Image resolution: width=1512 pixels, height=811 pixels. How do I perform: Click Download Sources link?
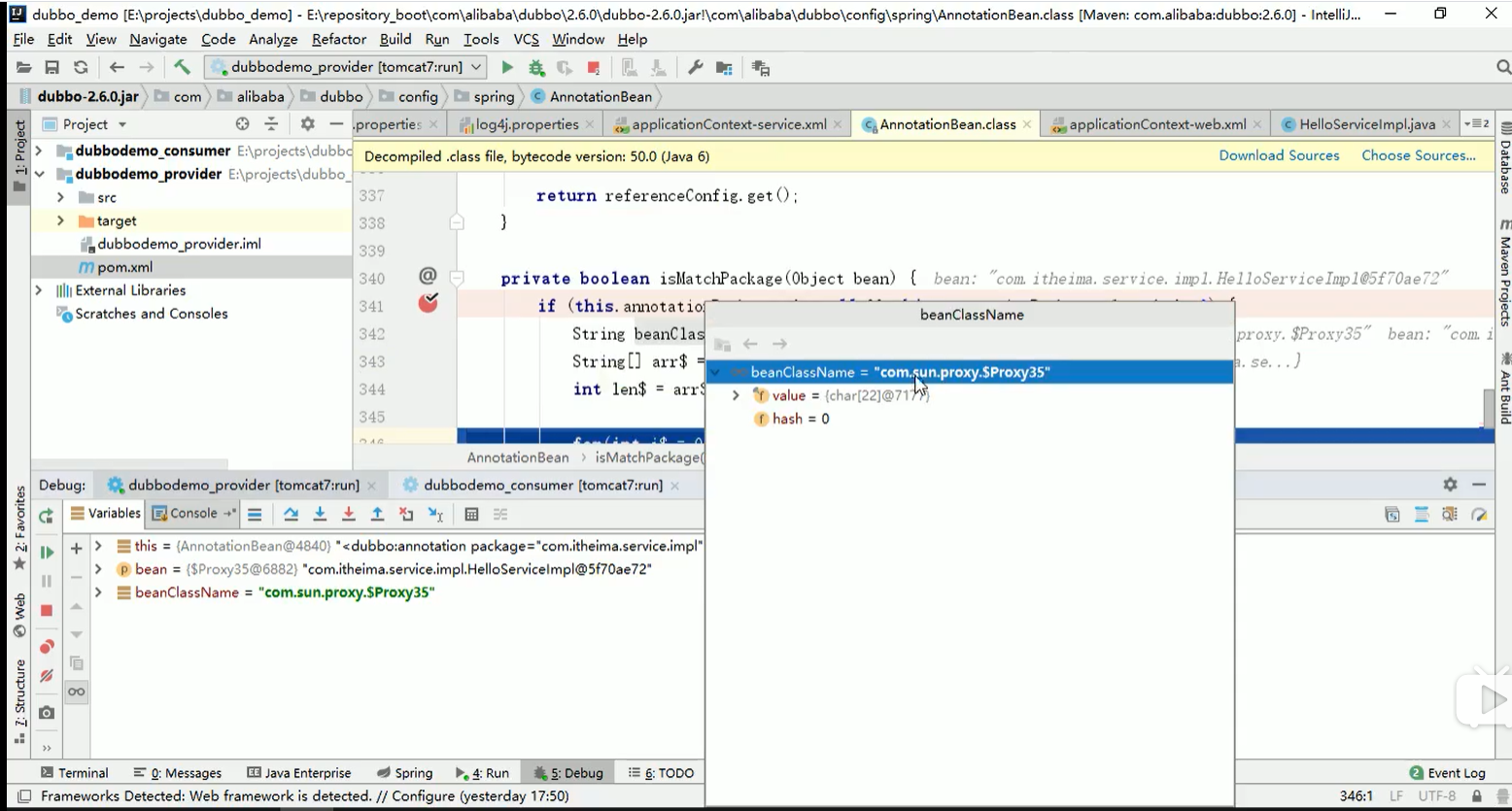(x=1279, y=155)
